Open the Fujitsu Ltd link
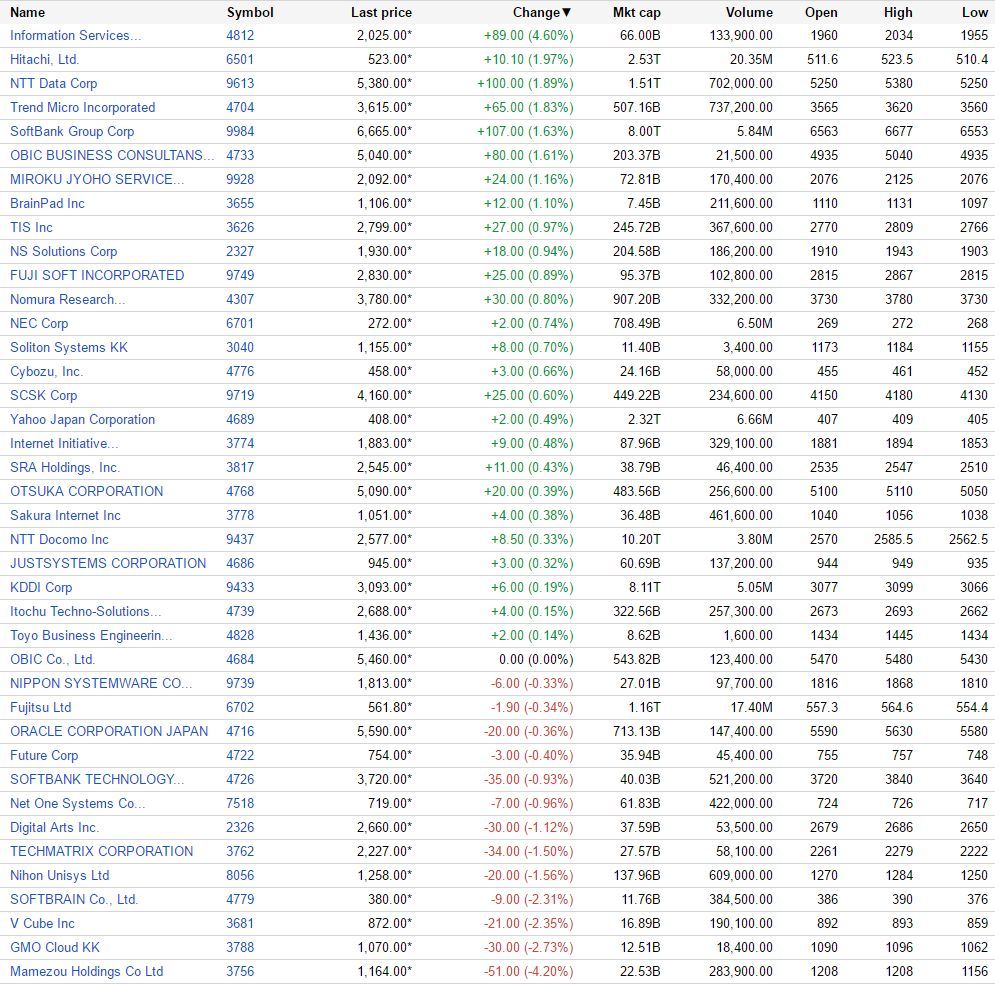This screenshot has height=984, width=995. [41, 707]
